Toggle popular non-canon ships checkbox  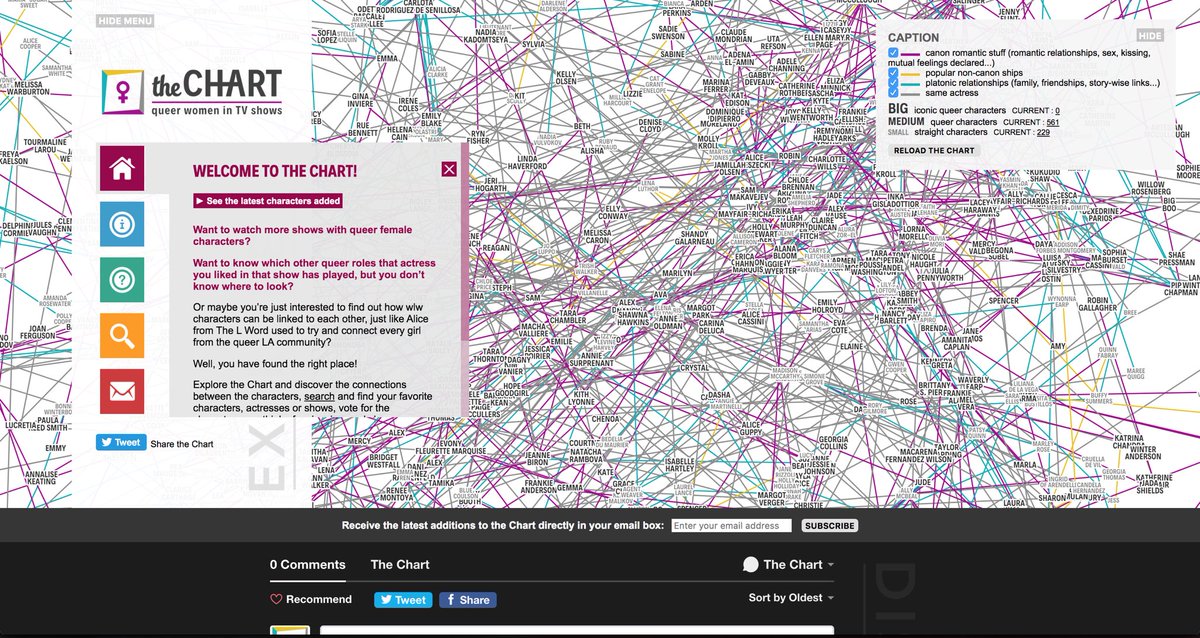click(x=893, y=72)
